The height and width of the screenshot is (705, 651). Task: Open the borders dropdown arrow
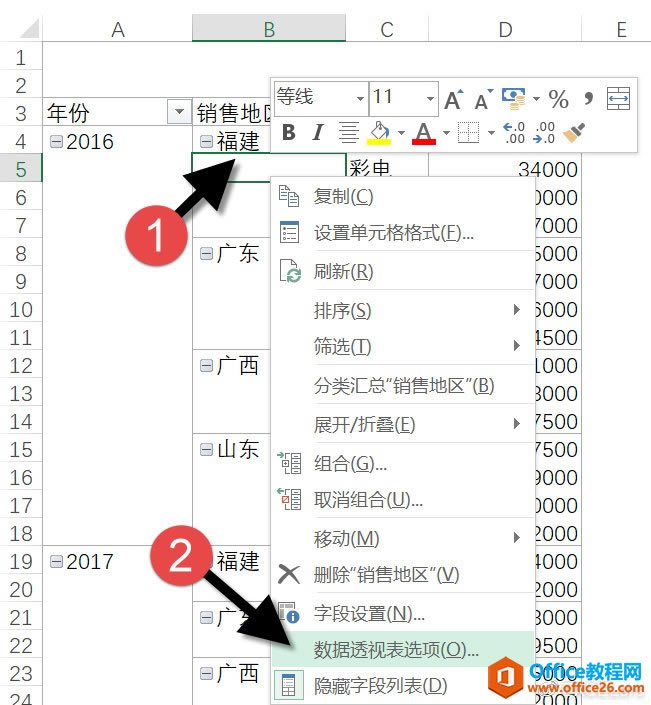(x=491, y=133)
